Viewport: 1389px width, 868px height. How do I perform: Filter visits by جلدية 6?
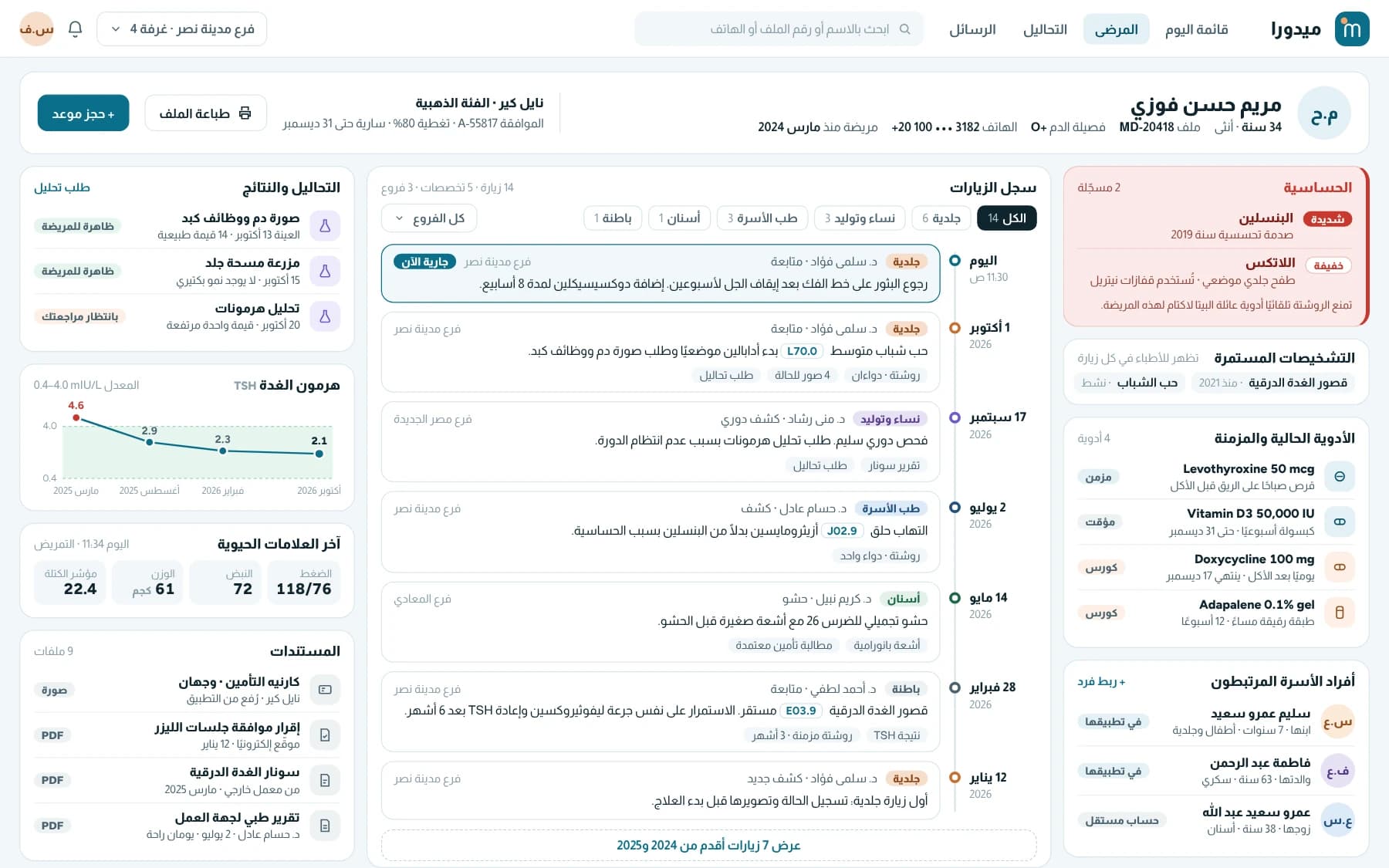[941, 218]
